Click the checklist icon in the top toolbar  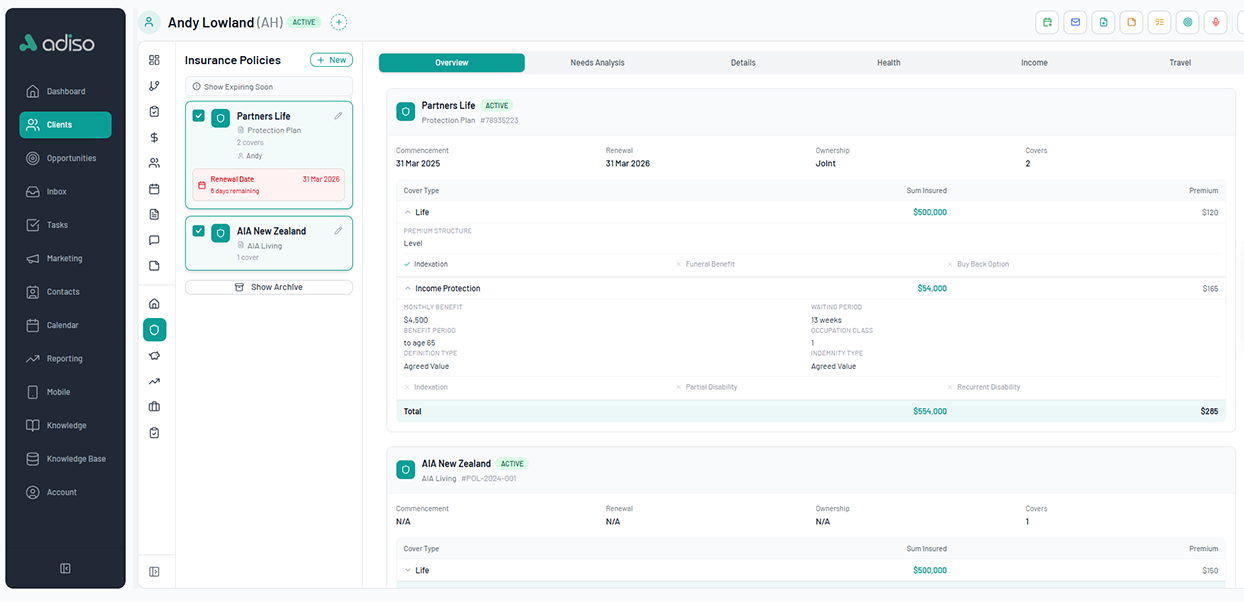click(1159, 21)
